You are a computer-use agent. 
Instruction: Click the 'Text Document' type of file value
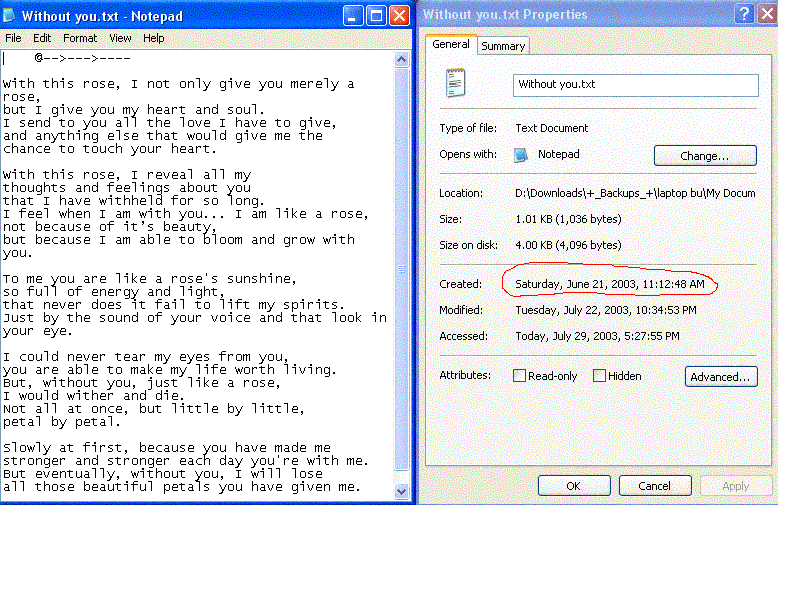pyautogui.click(x=552, y=129)
